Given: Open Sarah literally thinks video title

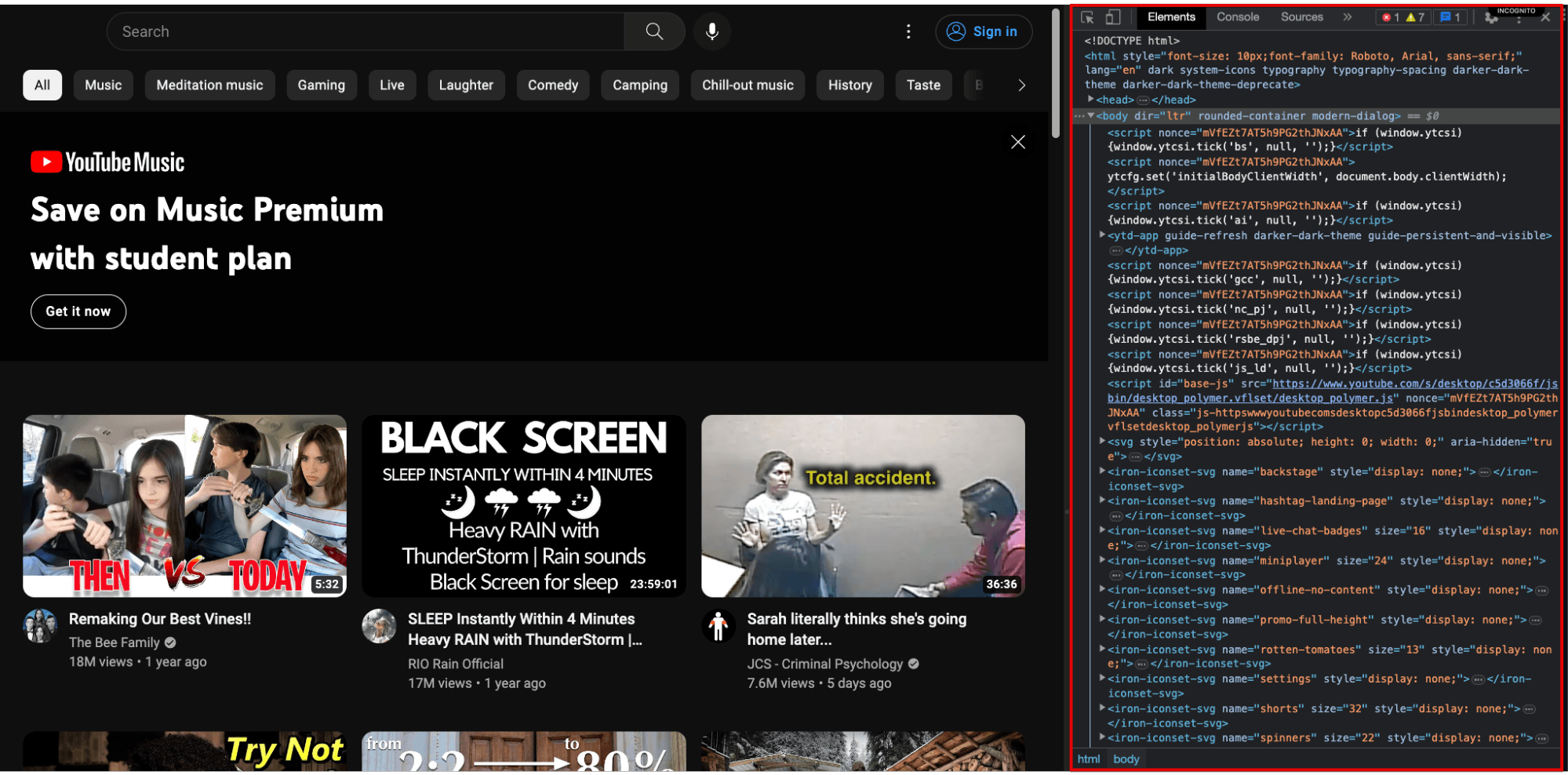Looking at the screenshot, I should coord(857,629).
